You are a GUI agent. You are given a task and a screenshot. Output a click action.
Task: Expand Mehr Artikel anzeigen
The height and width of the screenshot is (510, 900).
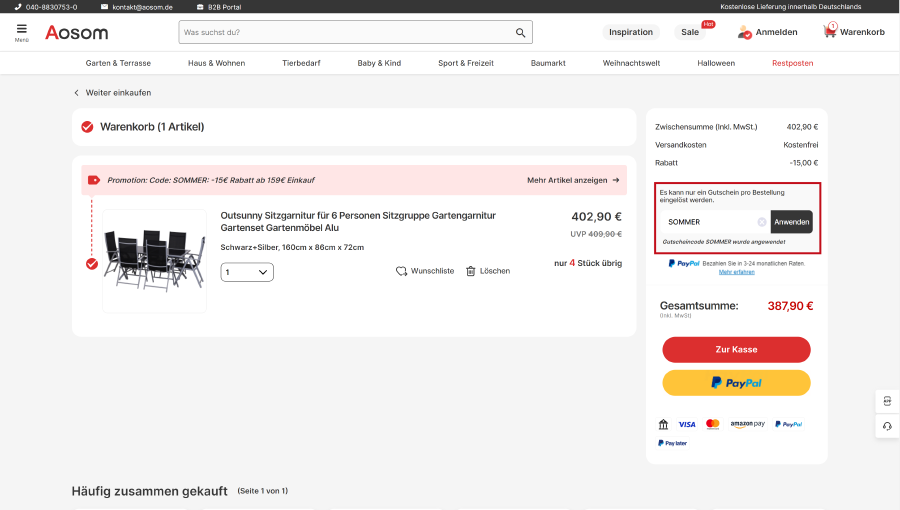[x=573, y=180]
